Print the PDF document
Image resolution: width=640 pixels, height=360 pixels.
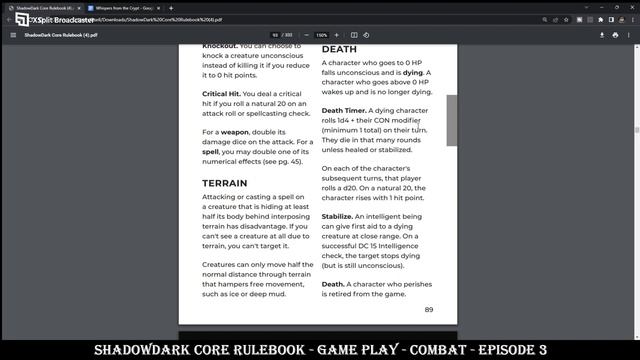click(615, 35)
